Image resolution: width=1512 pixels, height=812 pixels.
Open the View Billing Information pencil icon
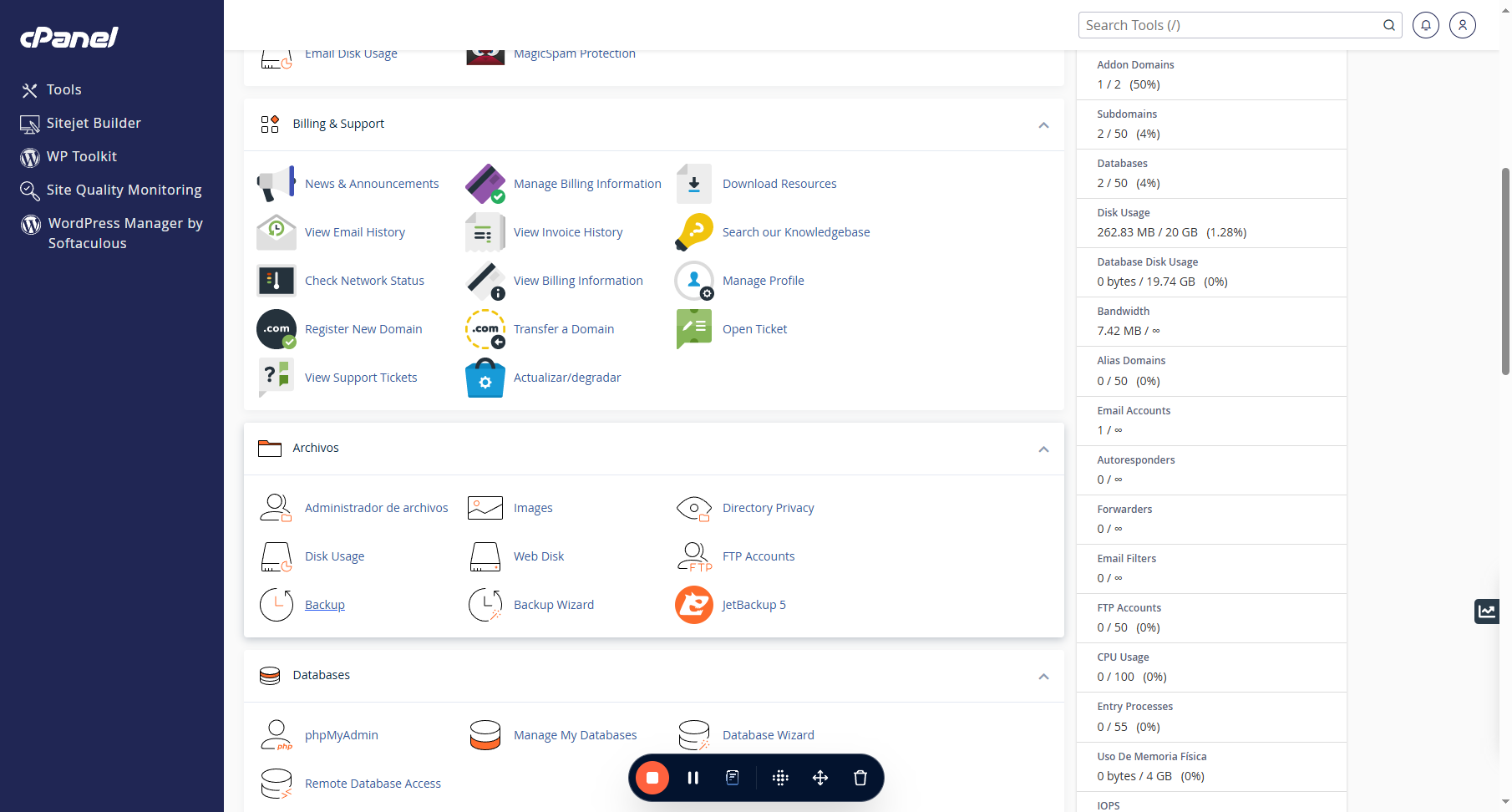[x=485, y=281]
